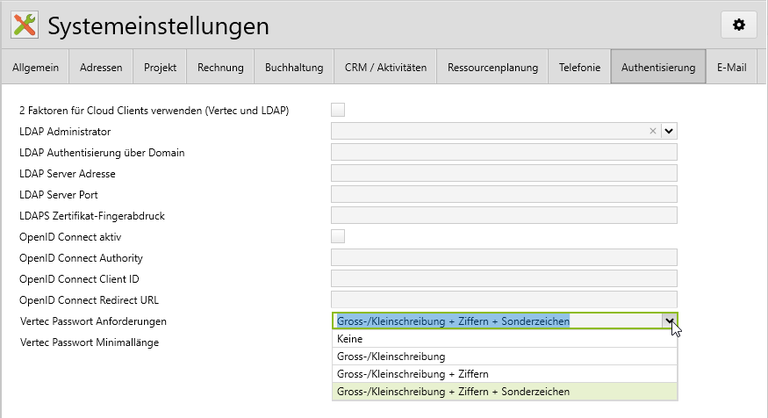This screenshot has width=768, height=418.
Task: Open the Ressourcenplanung tab
Action: coord(493,67)
